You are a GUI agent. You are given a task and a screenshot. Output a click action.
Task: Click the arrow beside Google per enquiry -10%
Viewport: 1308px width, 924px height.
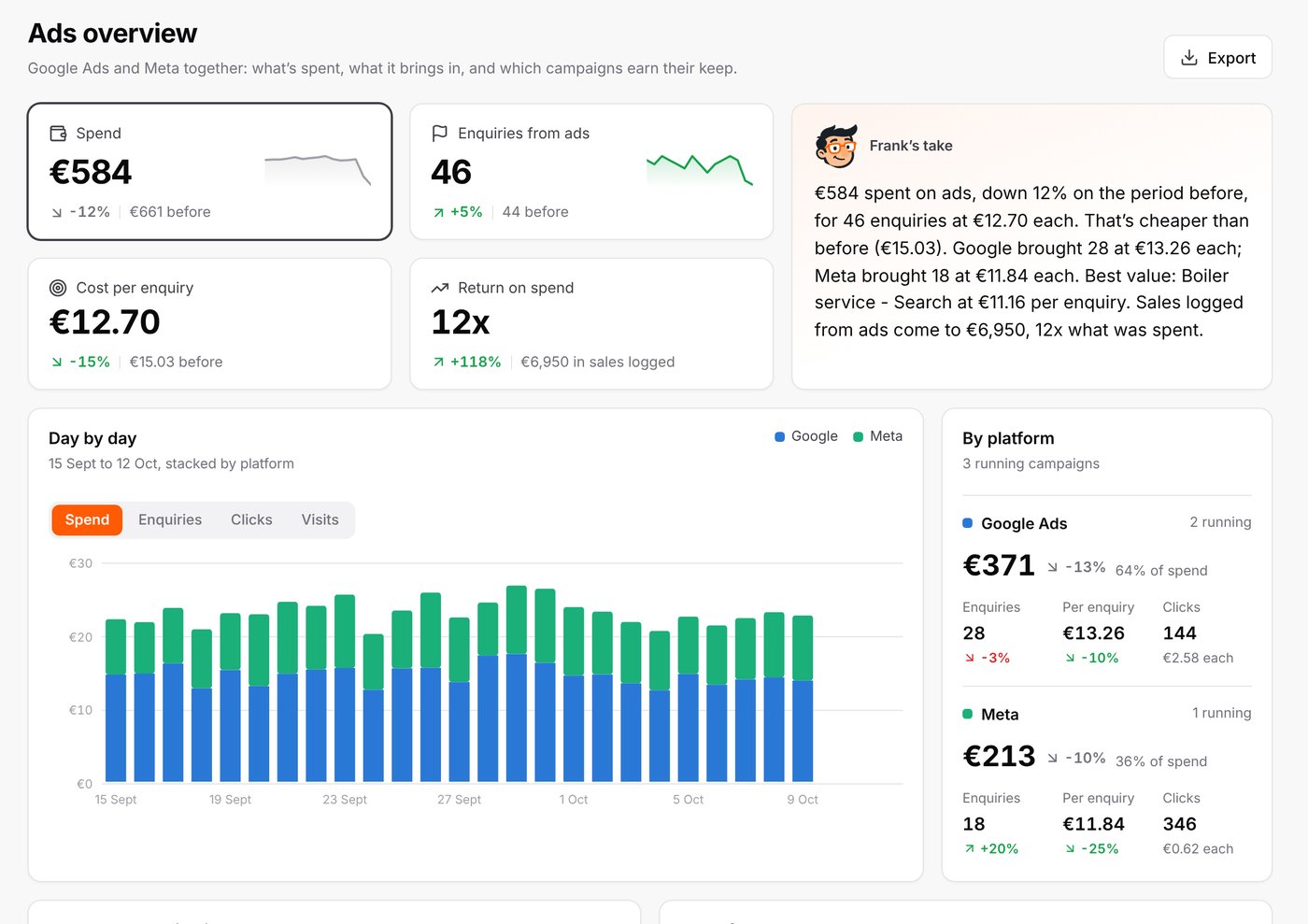coord(1070,659)
